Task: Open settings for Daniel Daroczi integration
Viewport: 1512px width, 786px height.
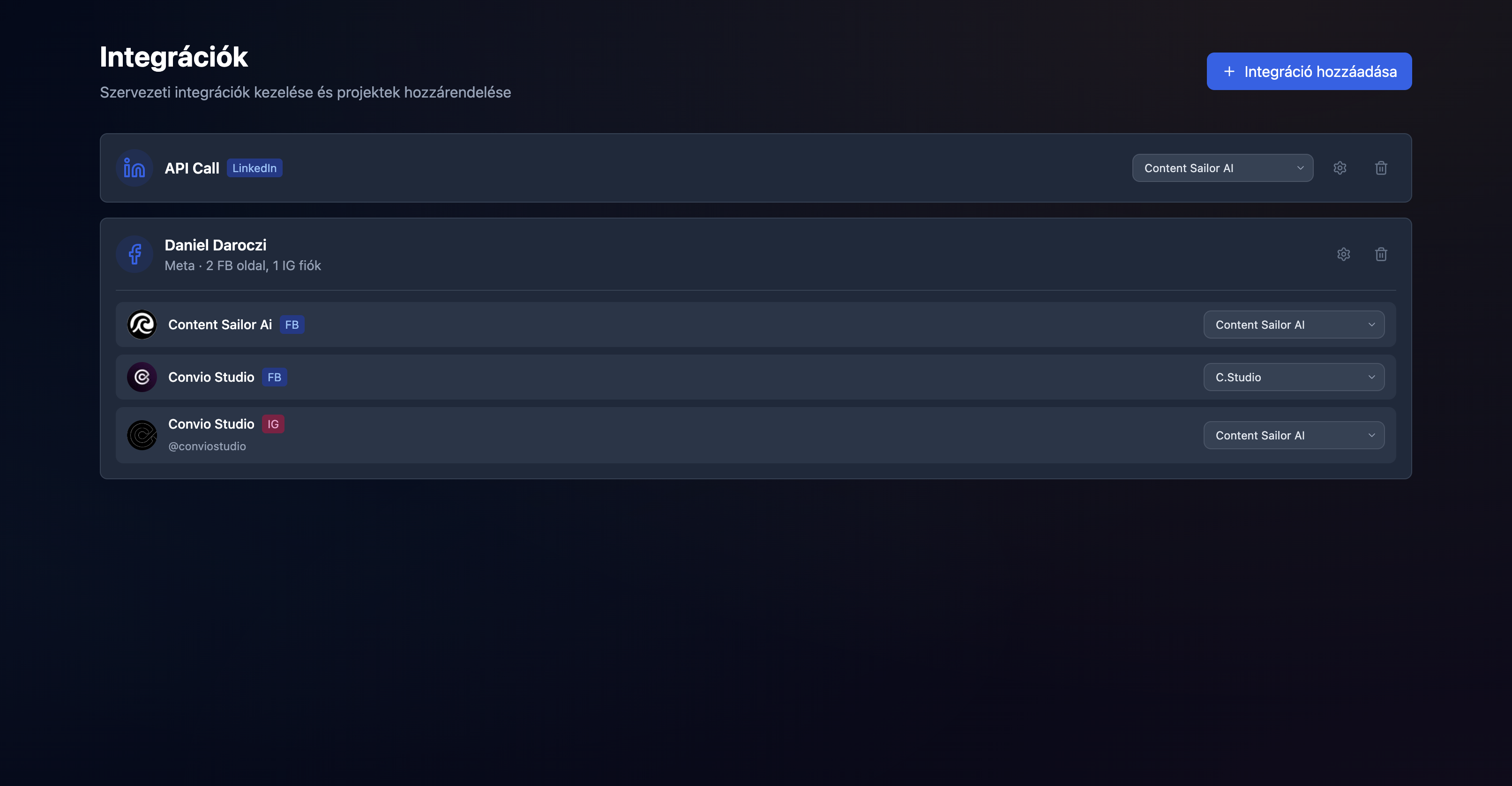Action: point(1344,254)
